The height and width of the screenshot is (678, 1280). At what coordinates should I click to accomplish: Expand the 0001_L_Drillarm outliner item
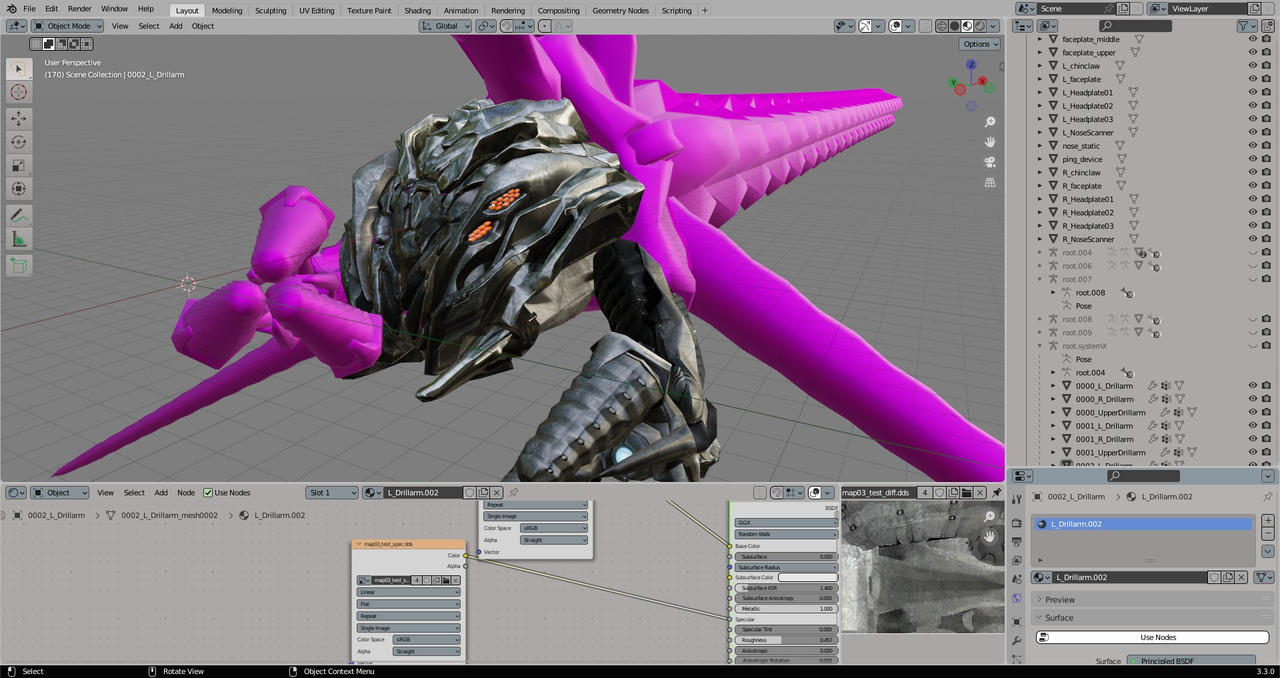click(1053, 425)
